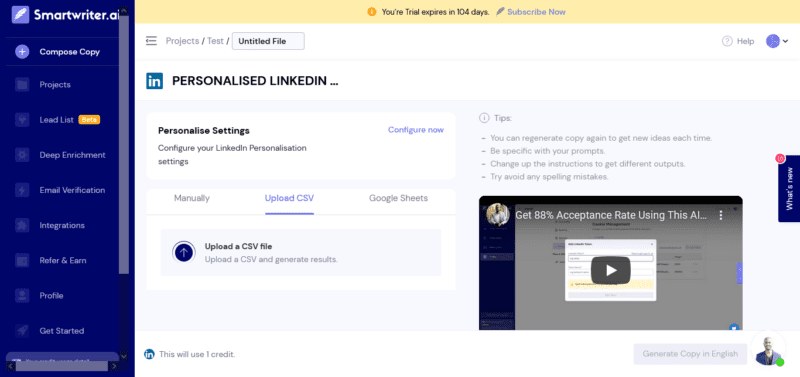
Task: Open Email Verification in the sidebar
Action: pos(72,190)
